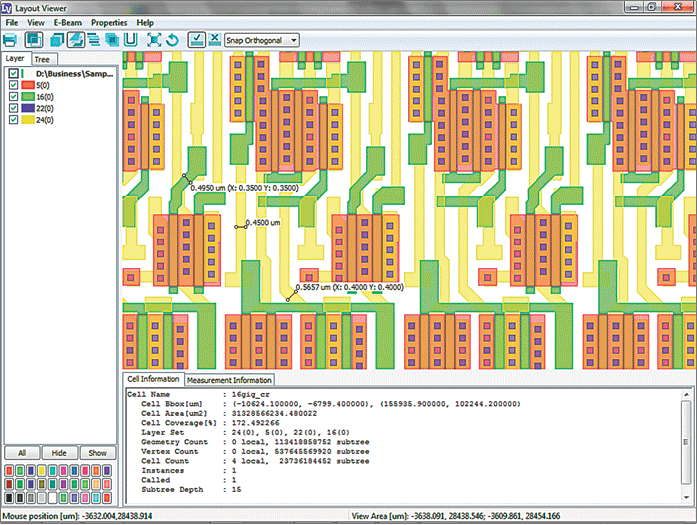Click the Layout Viewer app icon in title bar

6,8
